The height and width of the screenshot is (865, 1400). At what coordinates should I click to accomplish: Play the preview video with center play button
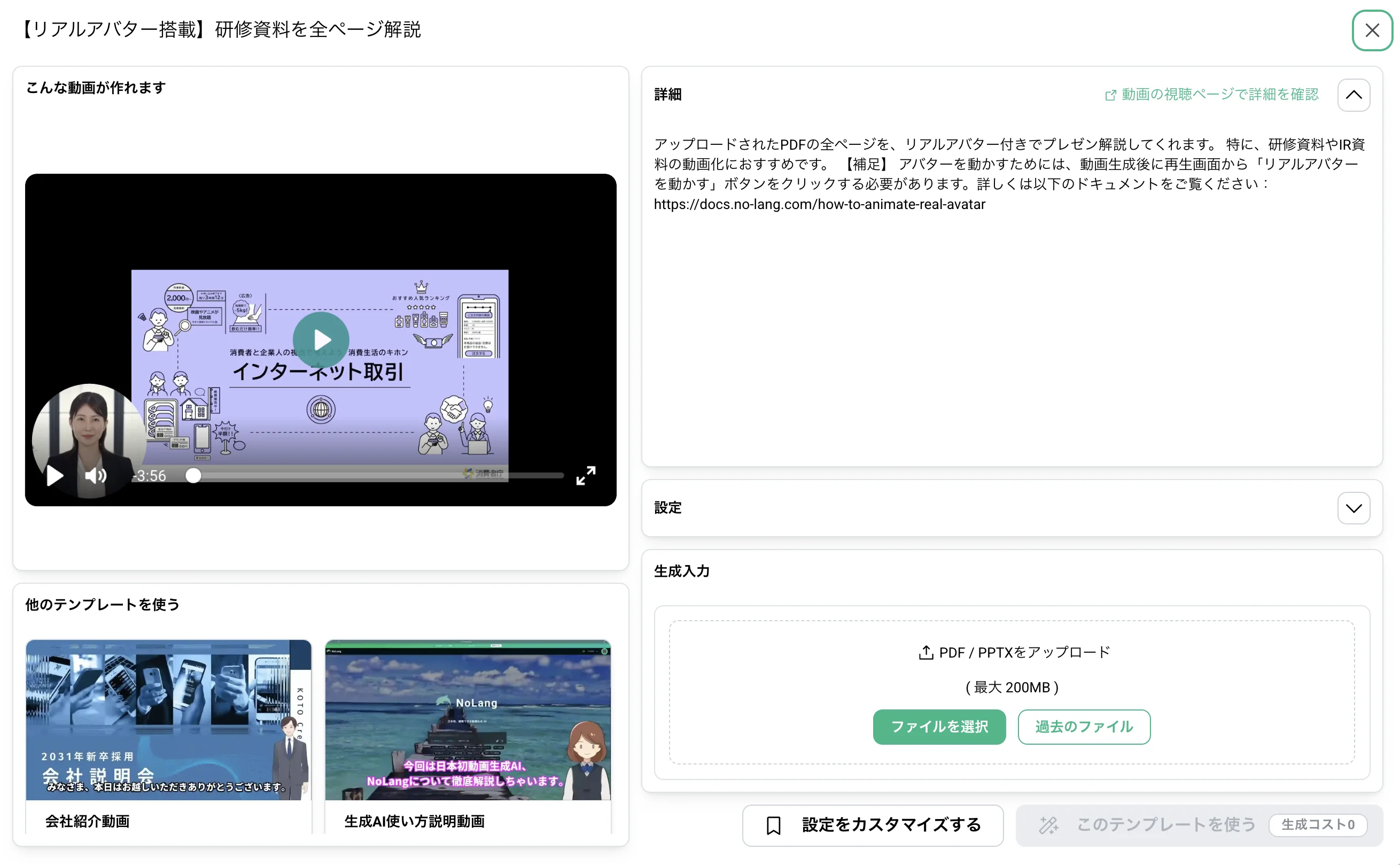click(321, 340)
